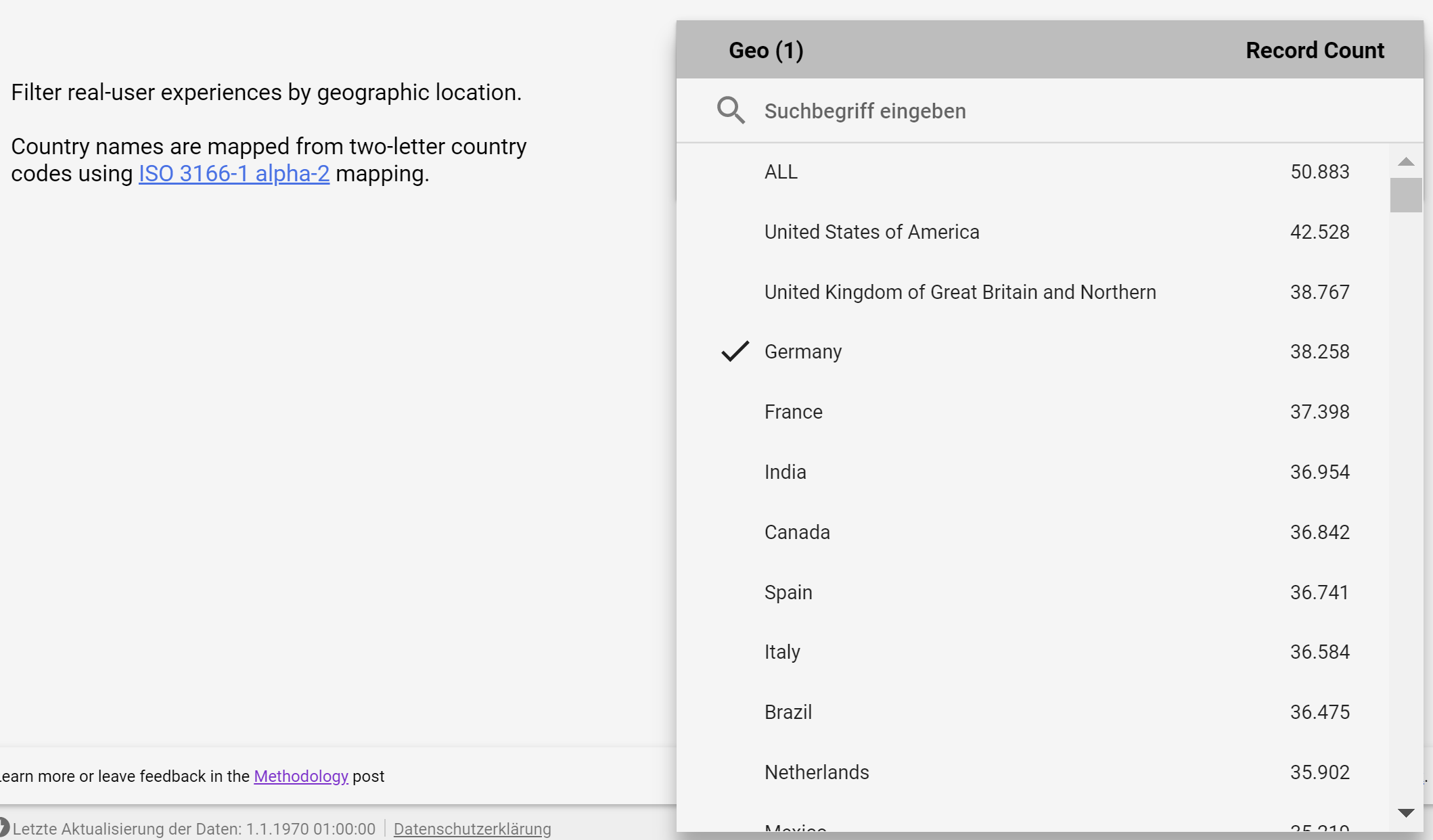Pick the United Kingdom list entry
Viewport: 1433px width, 840px height.
point(959,292)
